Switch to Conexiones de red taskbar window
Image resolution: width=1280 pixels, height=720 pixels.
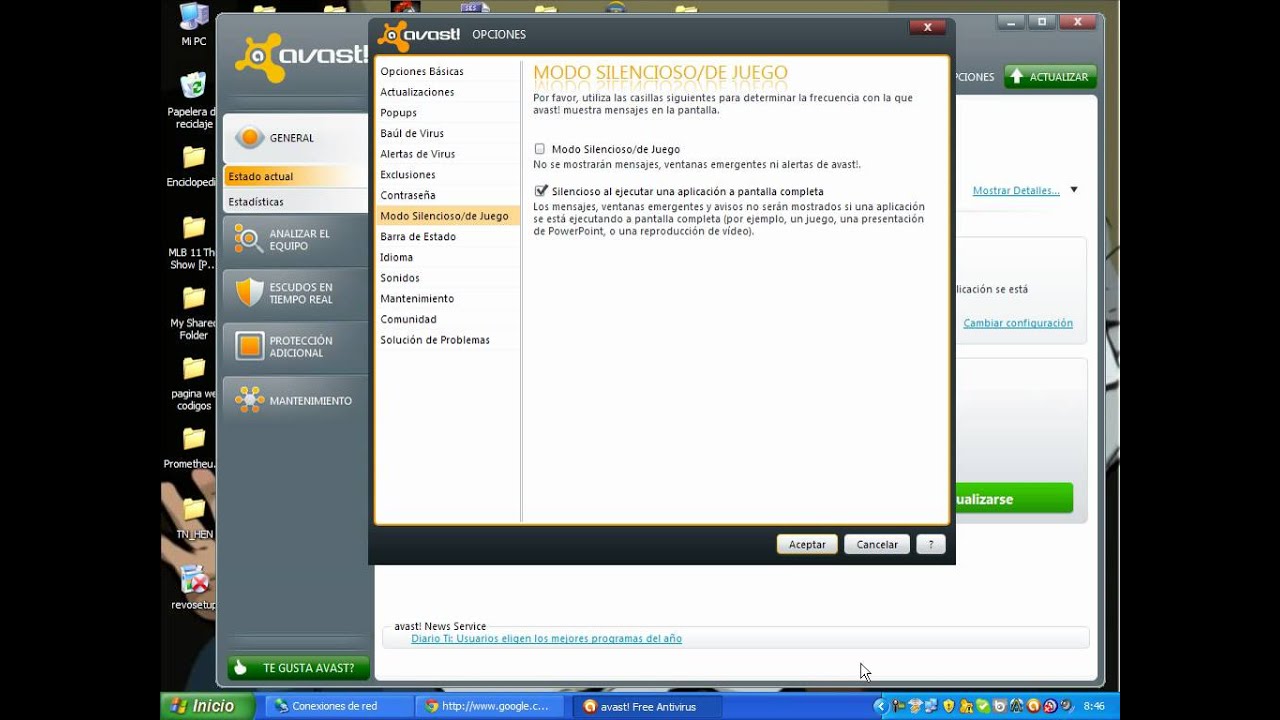(x=340, y=706)
